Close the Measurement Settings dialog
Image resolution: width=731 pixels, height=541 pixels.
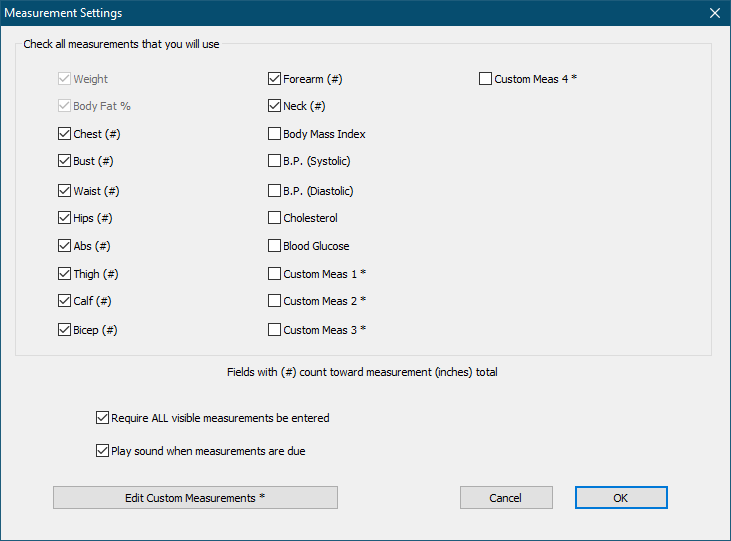click(x=714, y=13)
